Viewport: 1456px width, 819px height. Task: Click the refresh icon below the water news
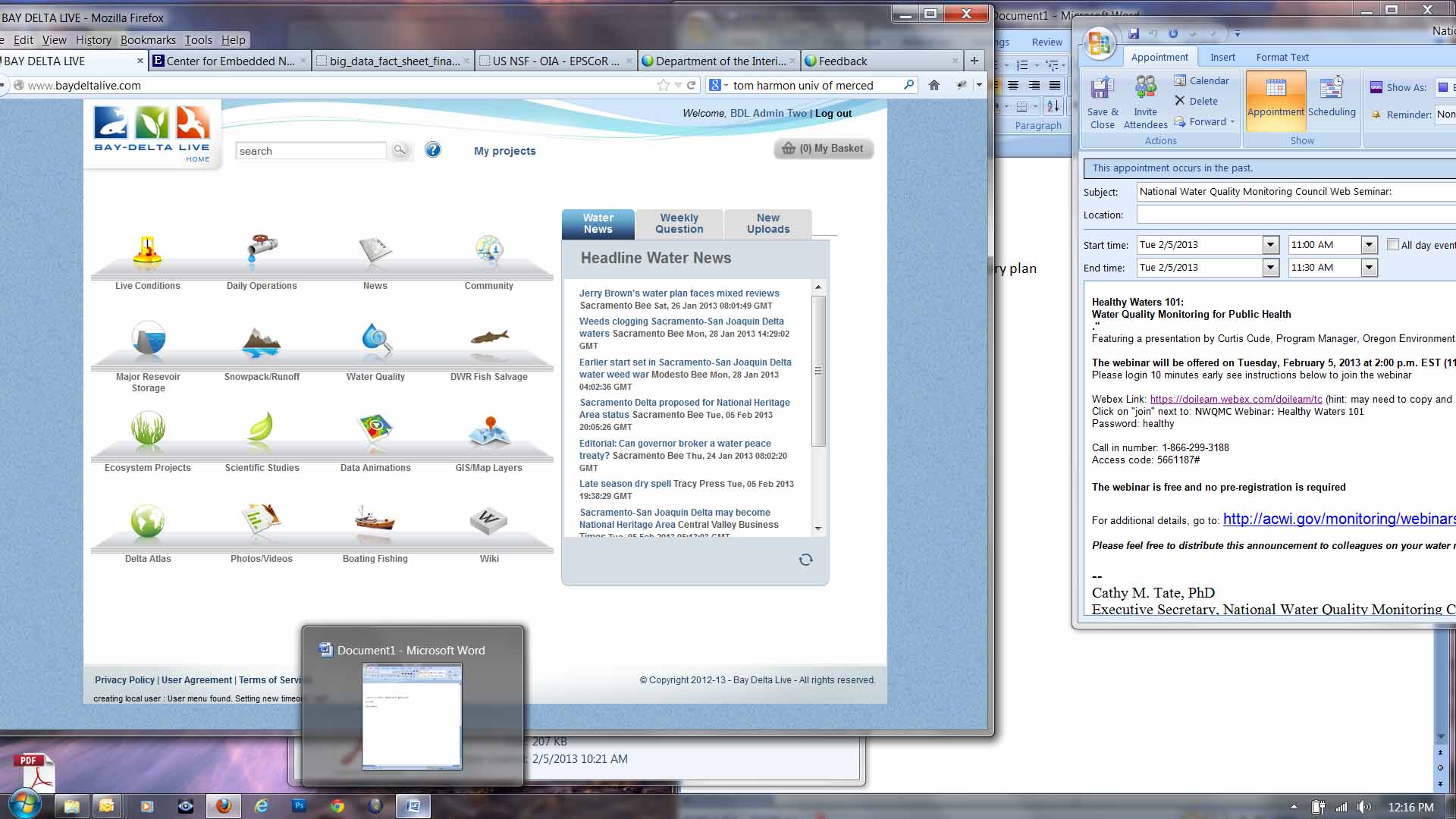[805, 560]
